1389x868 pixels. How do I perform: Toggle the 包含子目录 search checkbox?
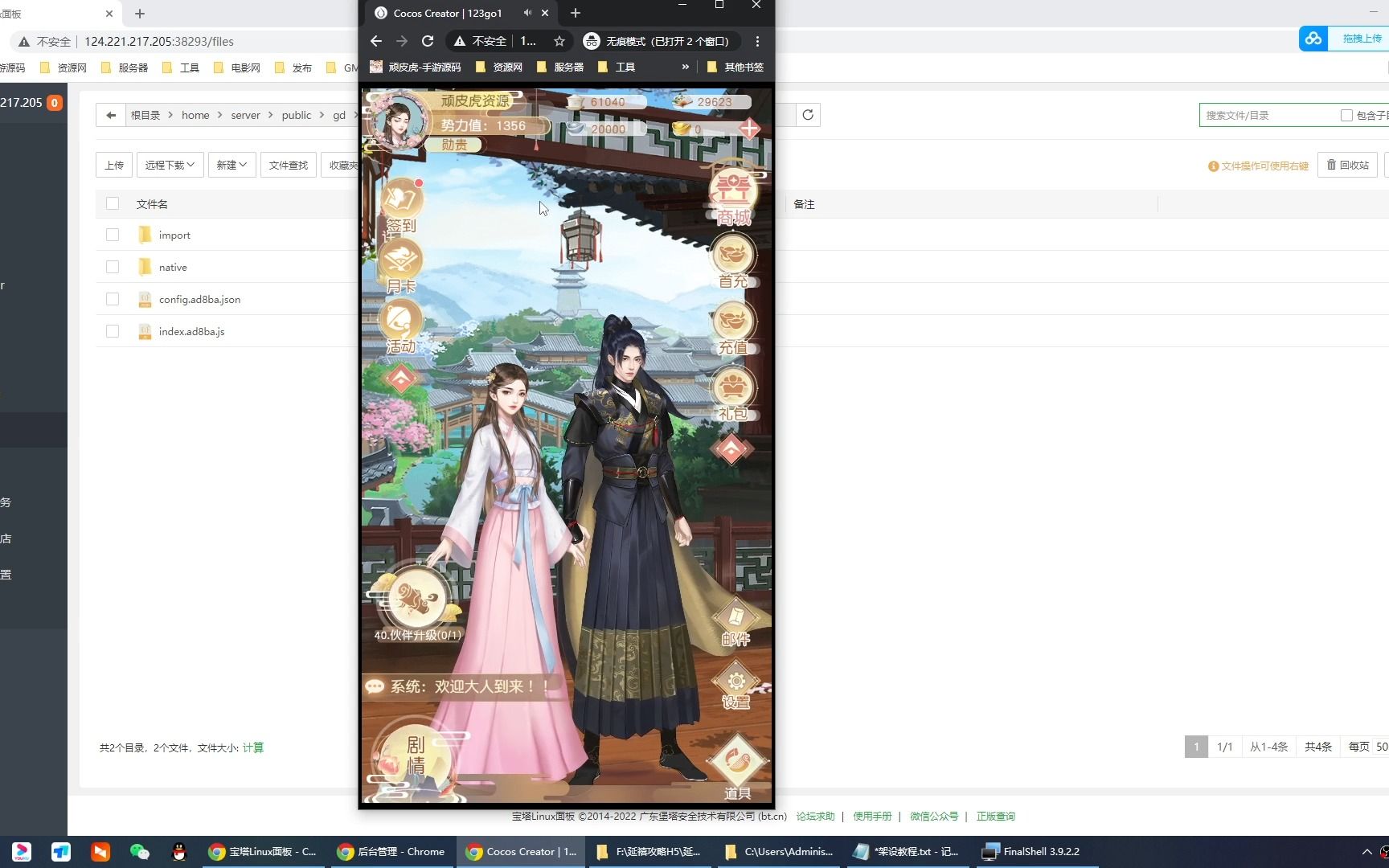(1346, 115)
